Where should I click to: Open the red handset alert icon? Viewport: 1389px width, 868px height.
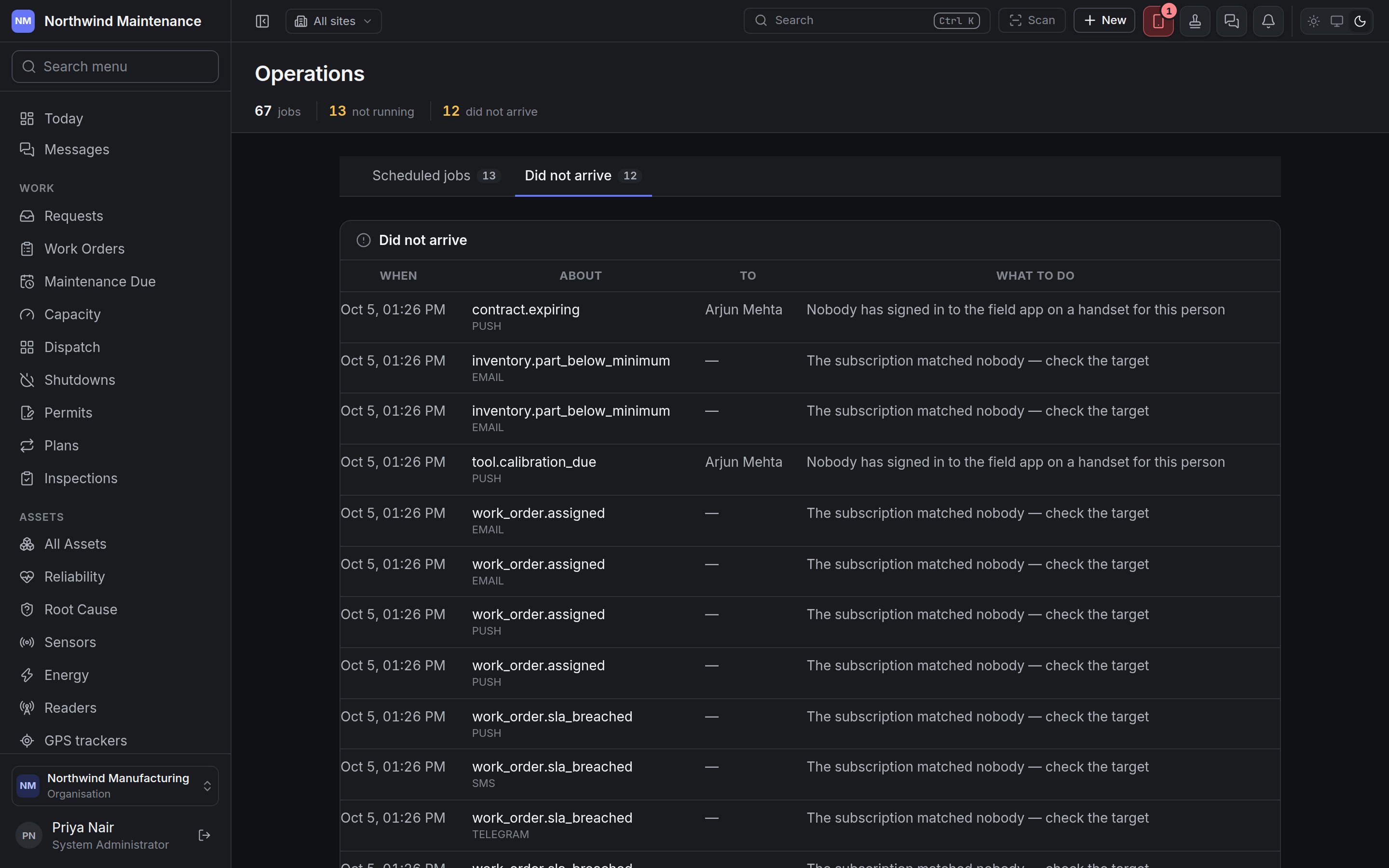click(1157, 21)
